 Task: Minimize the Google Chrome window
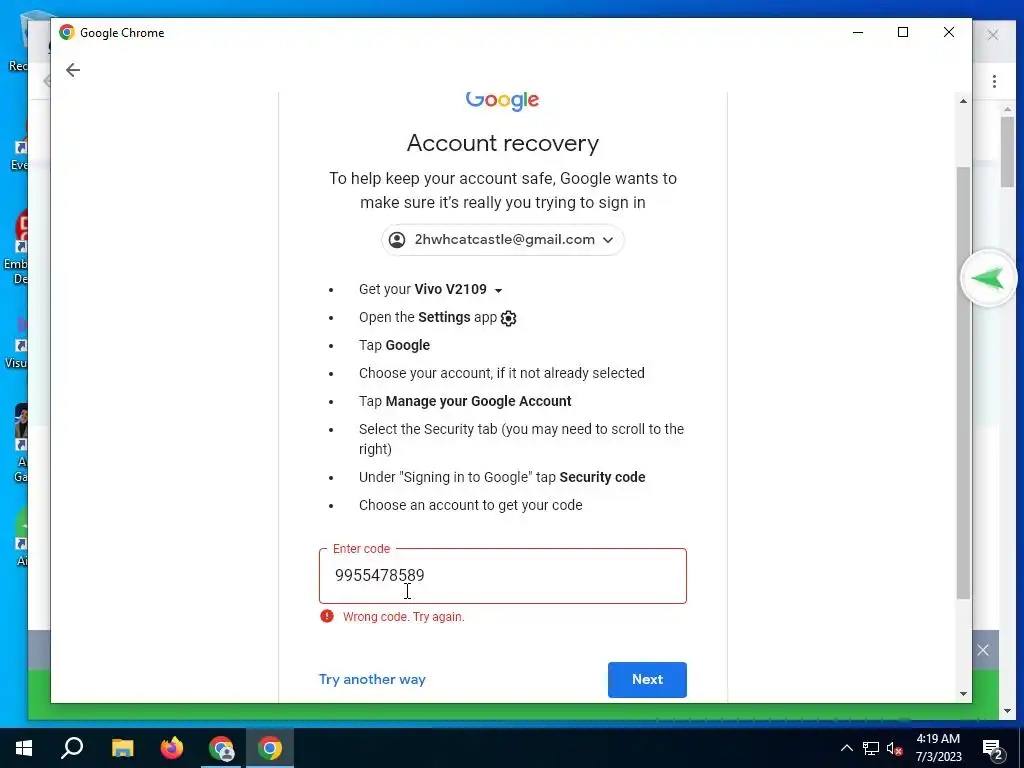point(858,33)
